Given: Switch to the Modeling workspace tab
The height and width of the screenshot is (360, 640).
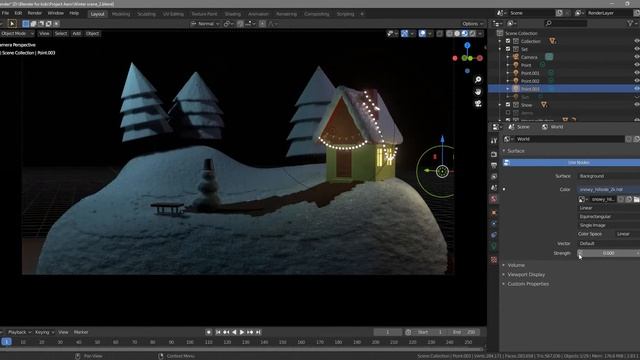Looking at the screenshot, I should pos(121,14).
